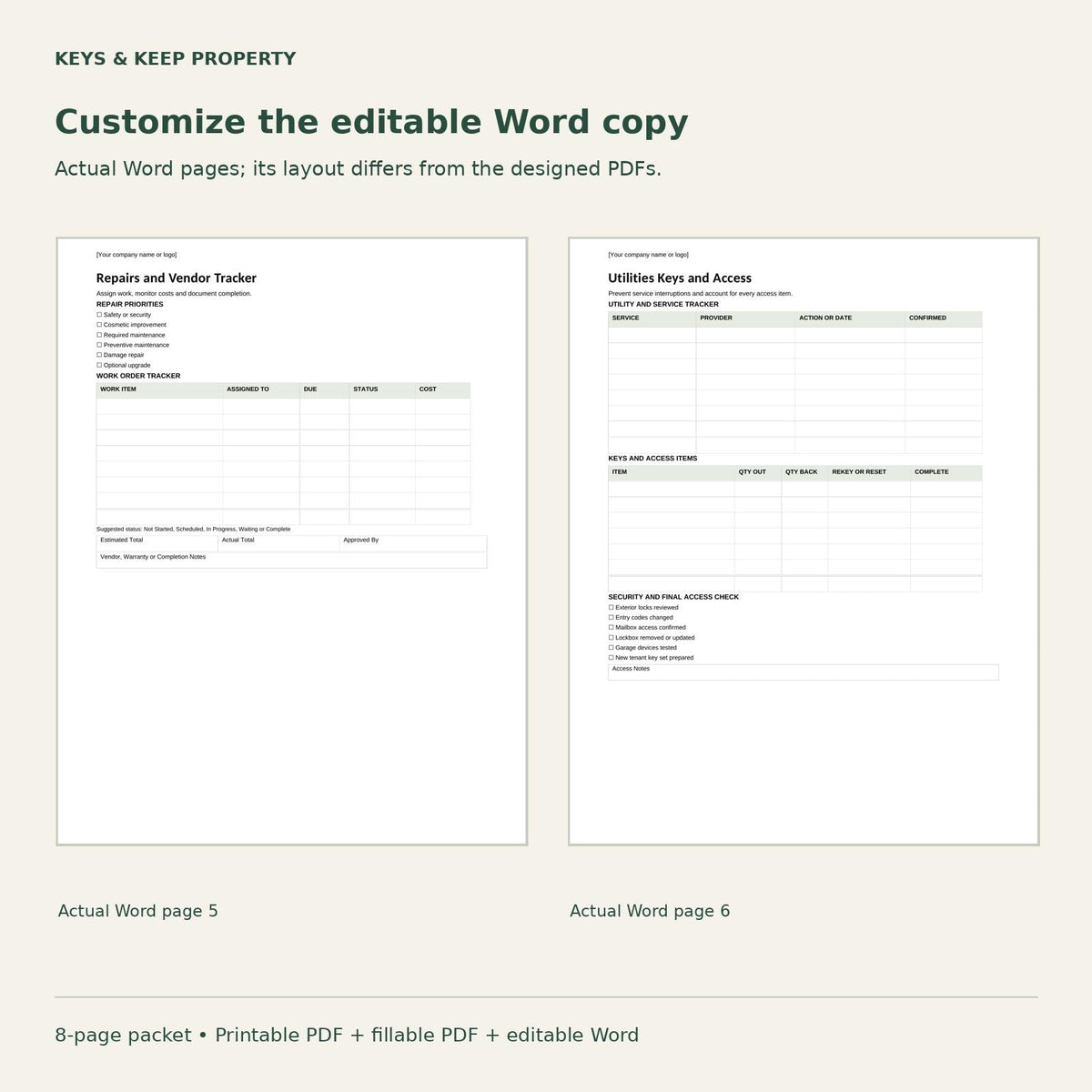Select the ASSIGNED TO column header
Viewport: 1092px width, 1092px height.
click(x=261, y=390)
